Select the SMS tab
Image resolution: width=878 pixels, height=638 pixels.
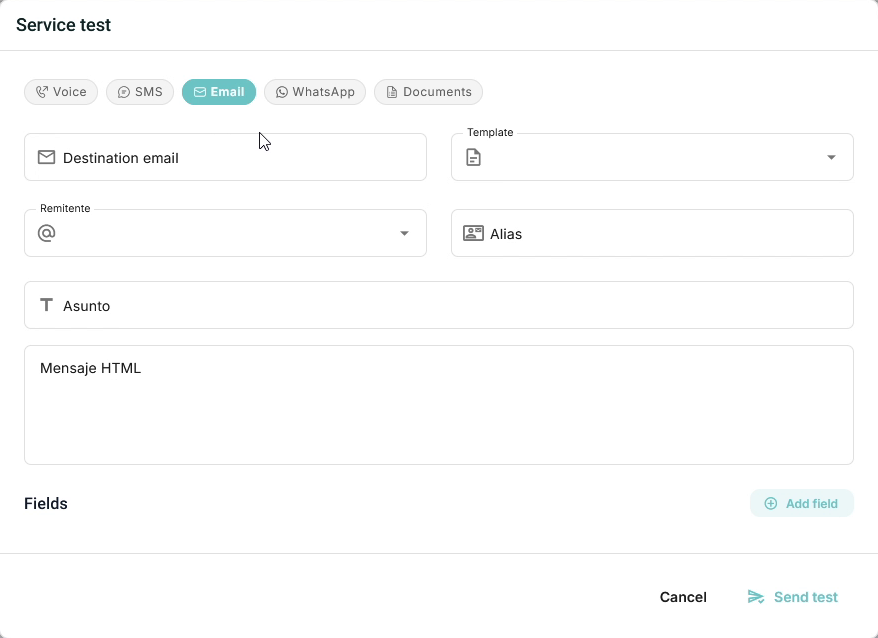pyautogui.click(x=140, y=92)
